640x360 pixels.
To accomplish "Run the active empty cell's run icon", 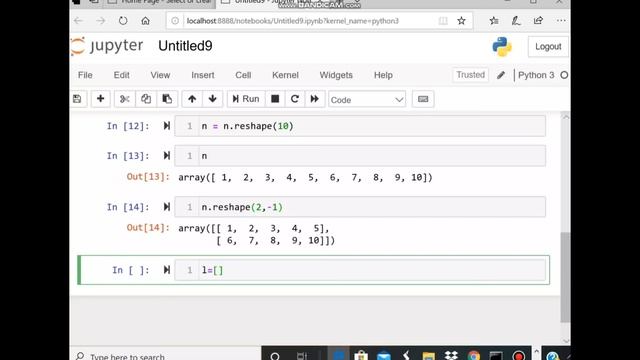I will point(167,270).
